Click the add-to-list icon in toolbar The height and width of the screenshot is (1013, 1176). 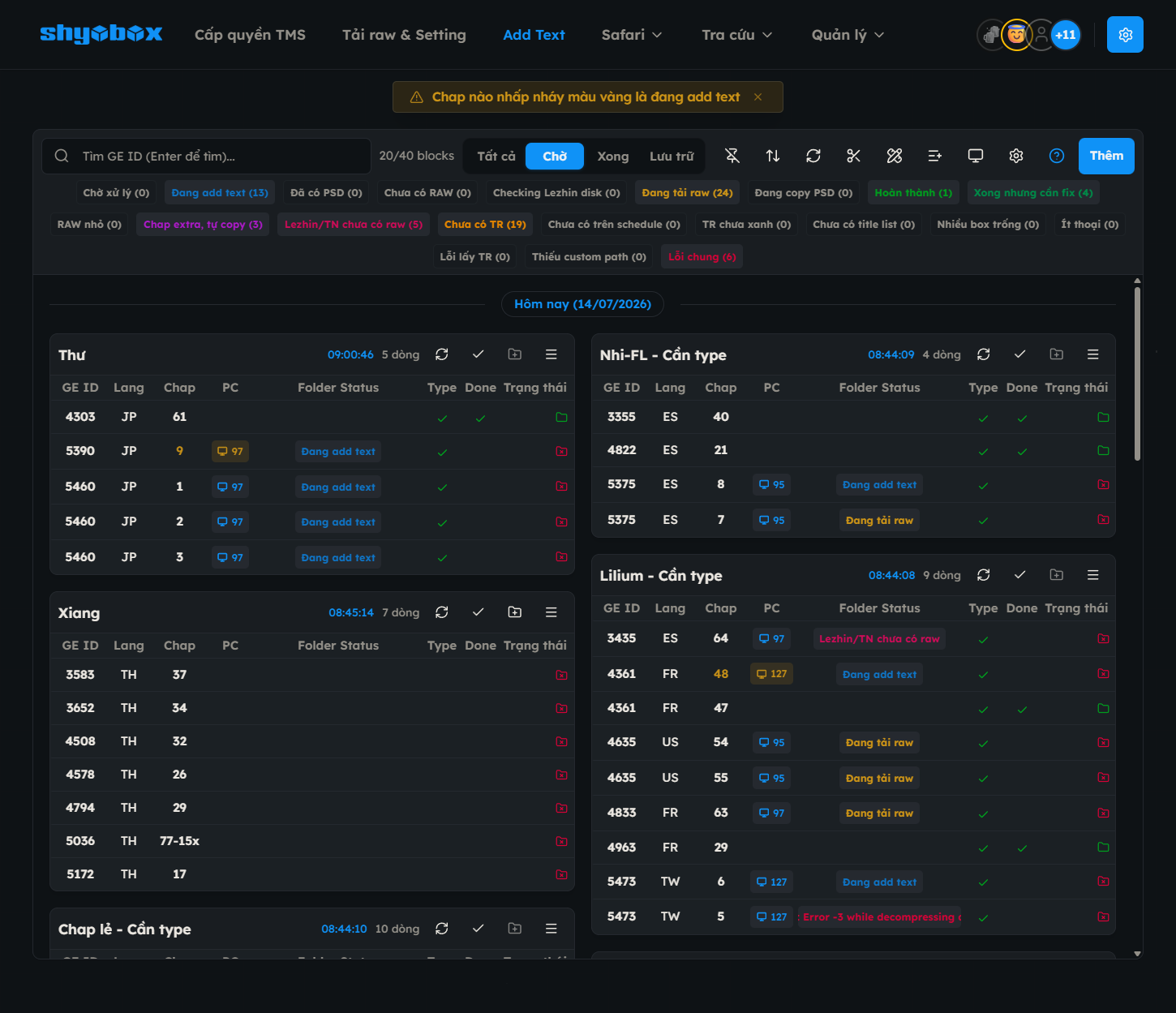pos(935,156)
